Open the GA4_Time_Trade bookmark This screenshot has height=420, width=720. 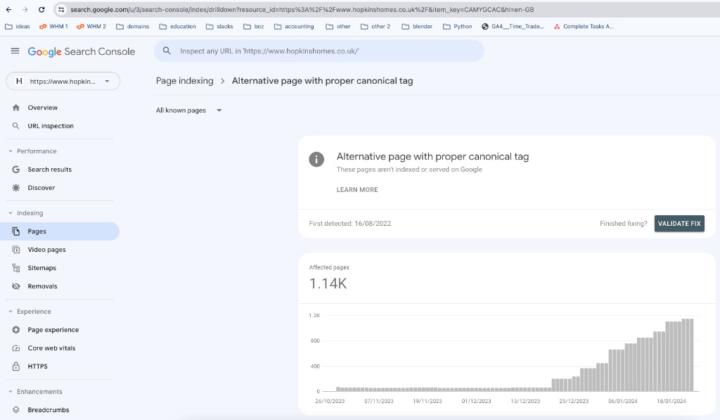[x=512, y=27]
